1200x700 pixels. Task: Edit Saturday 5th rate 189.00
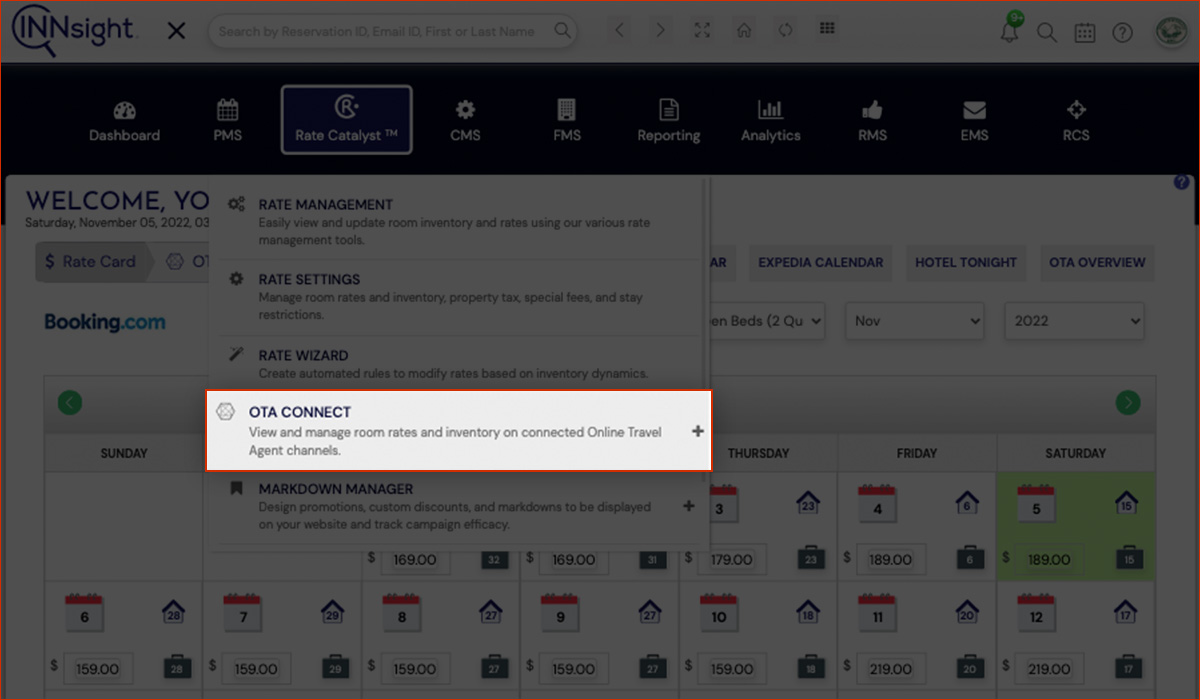click(x=1049, y=559)
